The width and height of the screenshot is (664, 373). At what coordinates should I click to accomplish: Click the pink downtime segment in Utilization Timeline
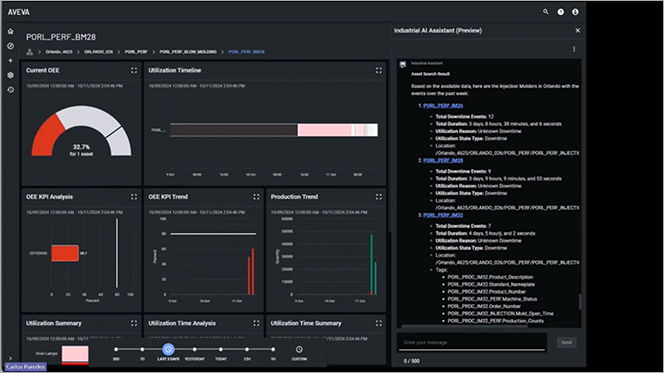pos(324,130)
